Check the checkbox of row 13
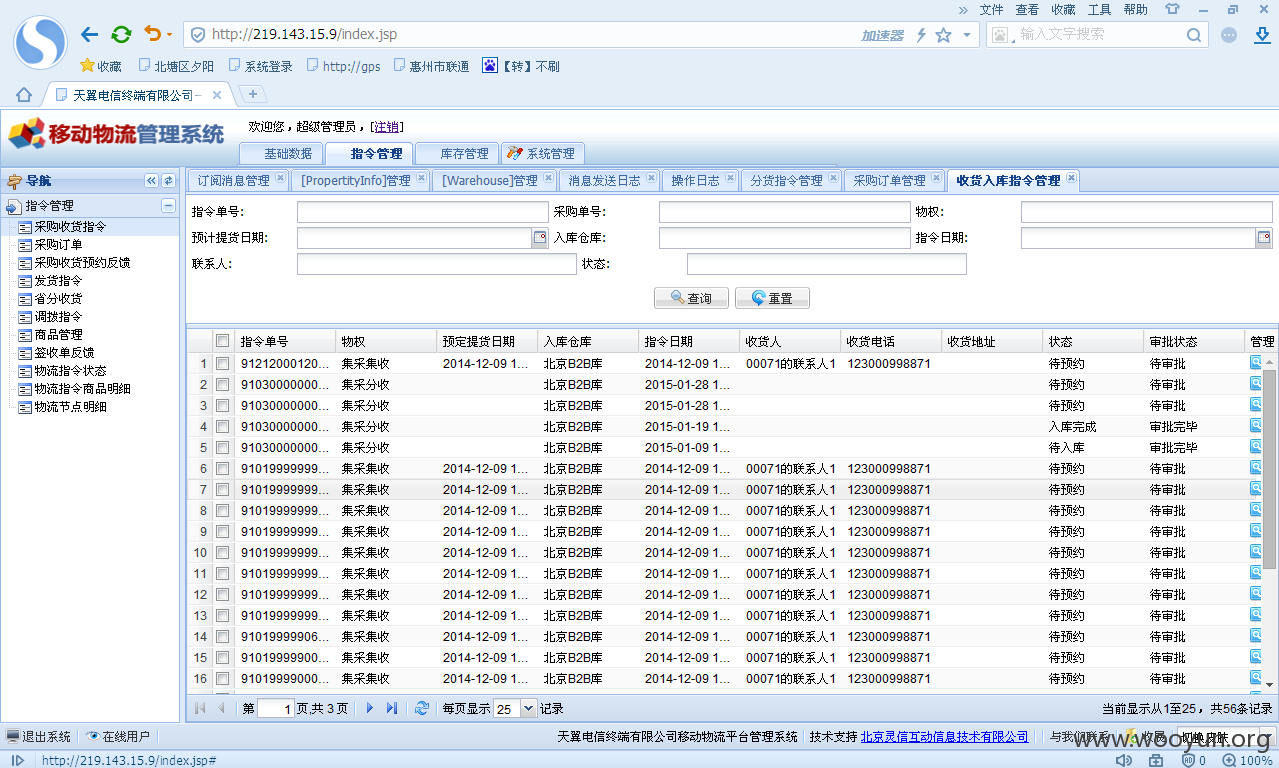1279x768 pixels. 222,615
